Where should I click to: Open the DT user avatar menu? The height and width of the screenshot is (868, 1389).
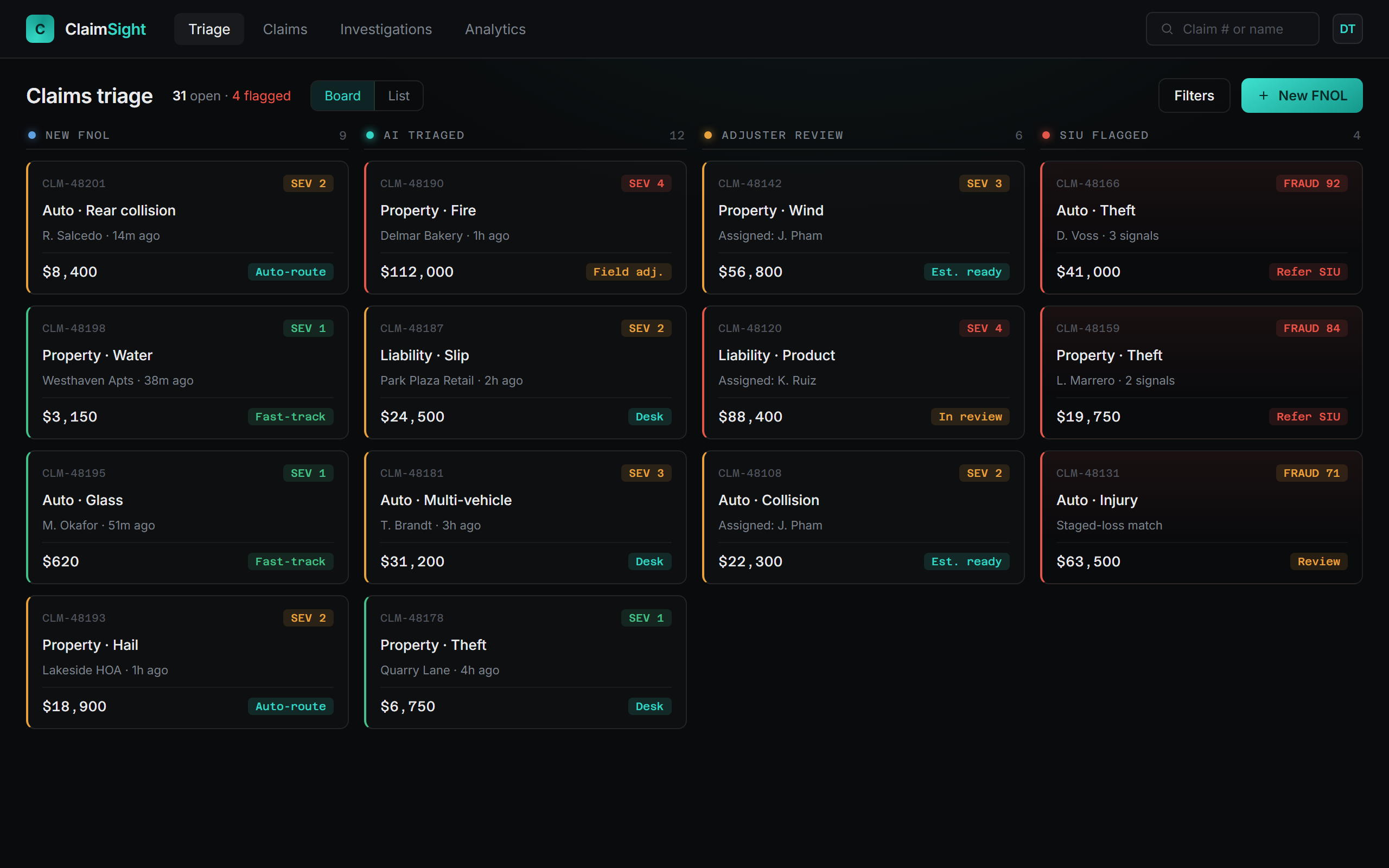click(x=1347, y=29)
